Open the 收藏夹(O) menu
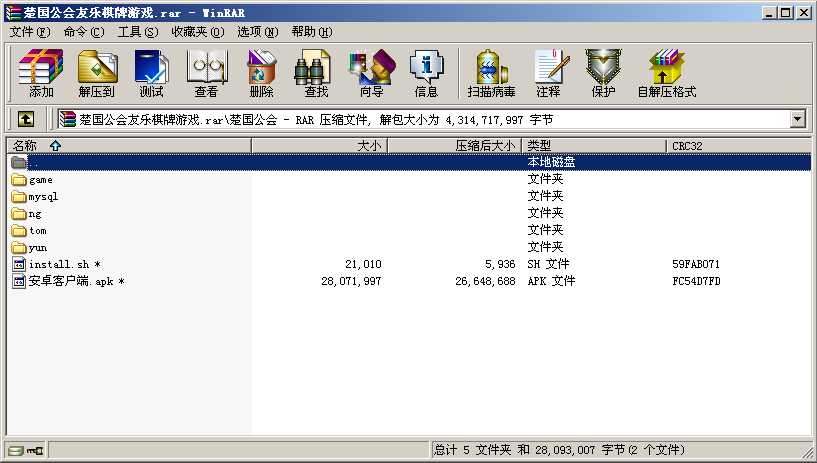 click(197, 32)
